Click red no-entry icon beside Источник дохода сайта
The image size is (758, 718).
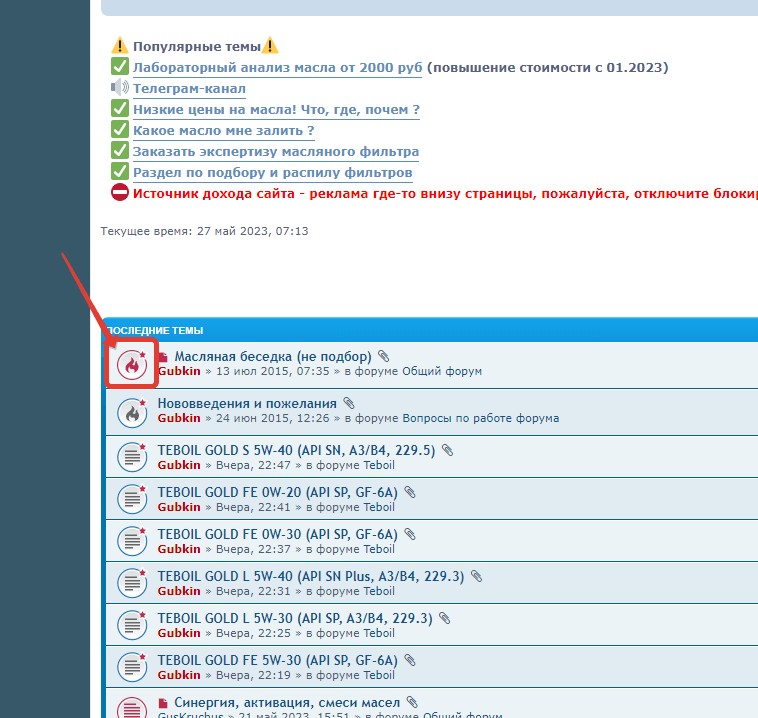click(120, 192)
